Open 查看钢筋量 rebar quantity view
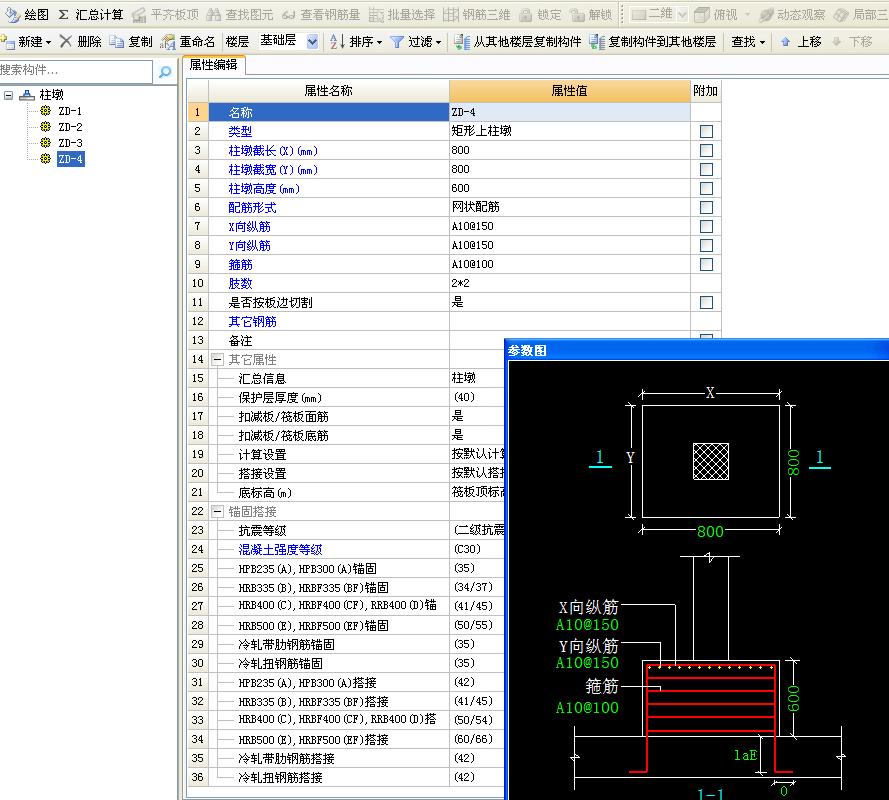889x800 pixels. (x=320, y=14)
